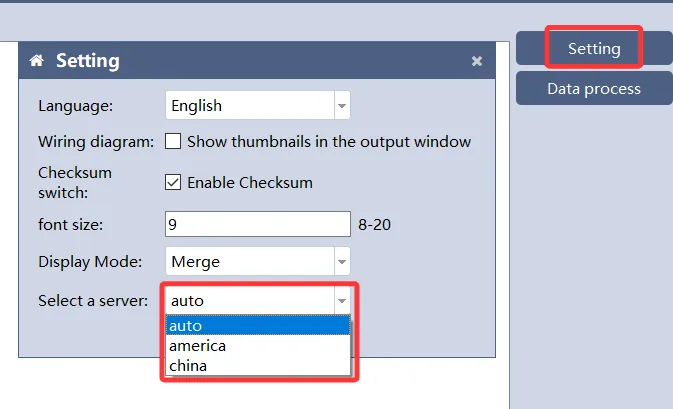Enable Show thumbnails in the output window
673x409 pixels.
pyautogui.click(x=173, y=141)
